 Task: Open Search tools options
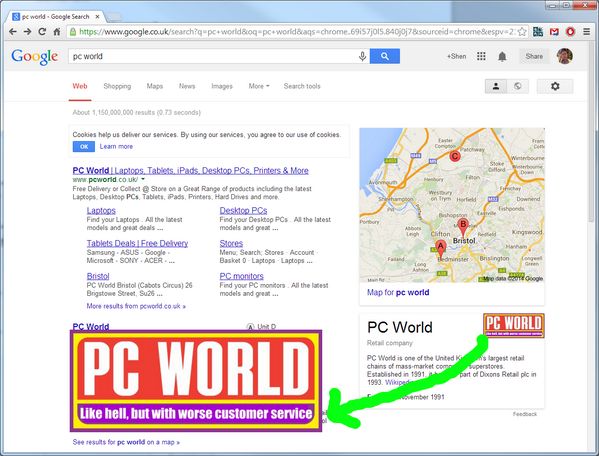[x=302, y=86]
